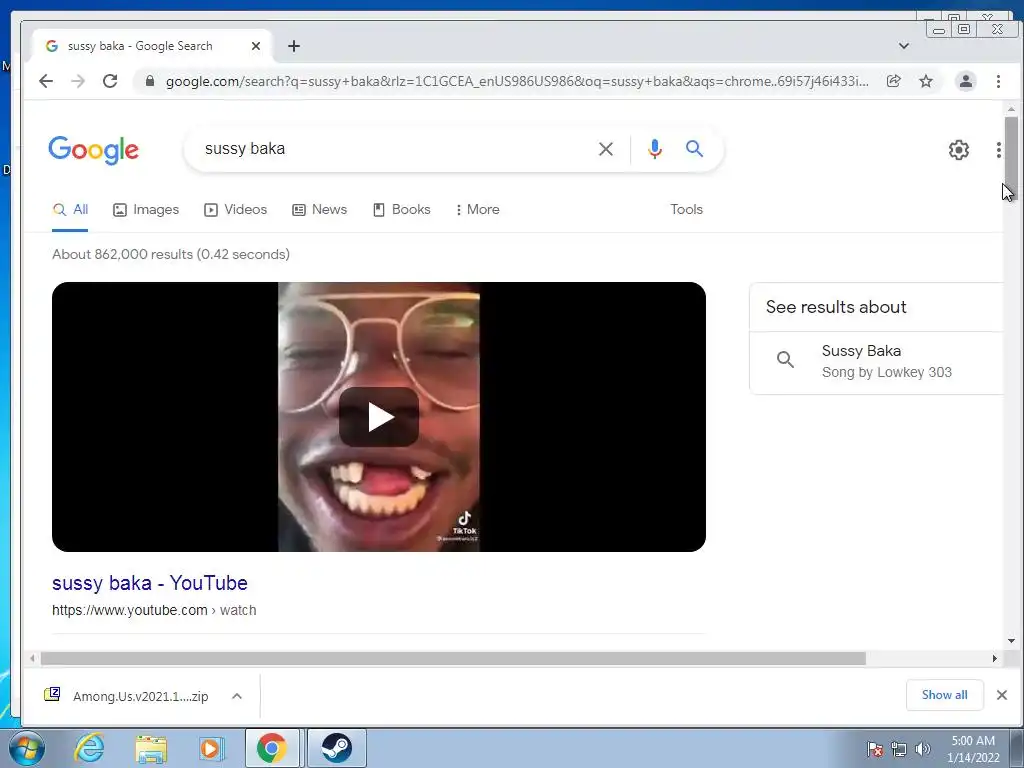Viewport: 1024px width, 768px height.
Task: Click the scroll down arrow
Action: click(1011, 641)
